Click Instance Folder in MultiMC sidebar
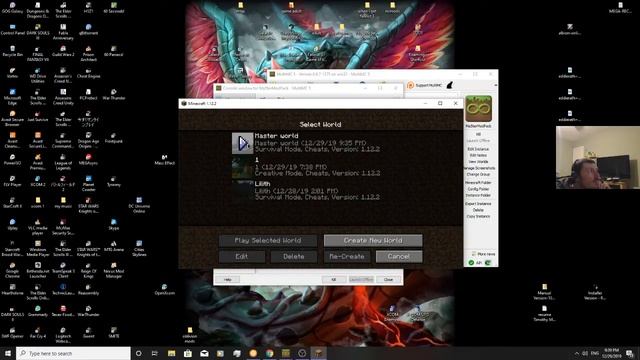640x360 pixels. (478, 196)
